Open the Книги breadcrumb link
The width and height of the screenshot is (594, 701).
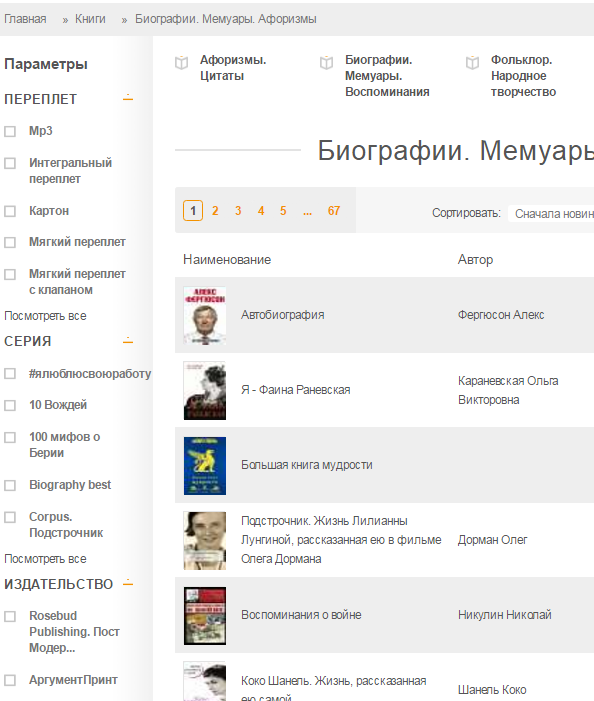(90, 19)
